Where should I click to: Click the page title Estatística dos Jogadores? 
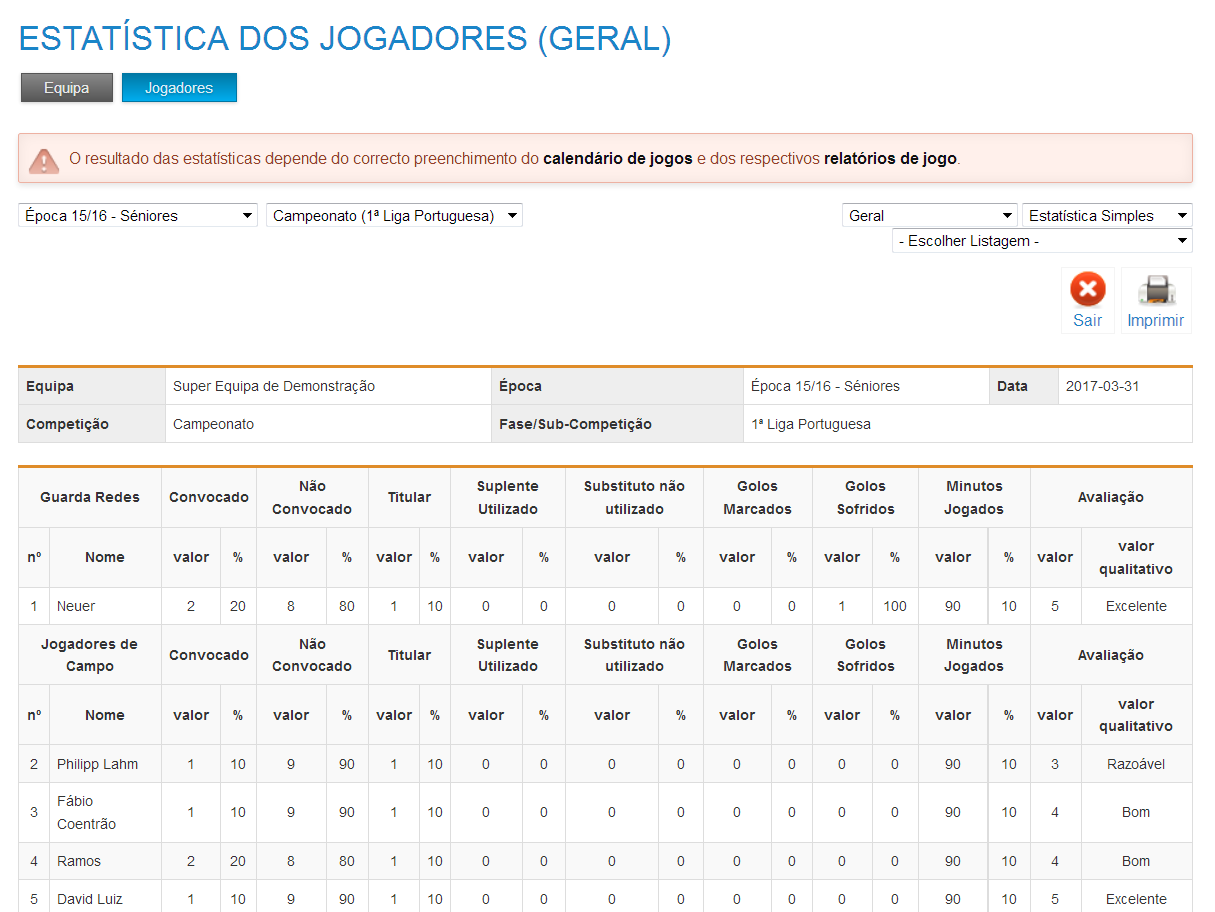tap(345, 38)
